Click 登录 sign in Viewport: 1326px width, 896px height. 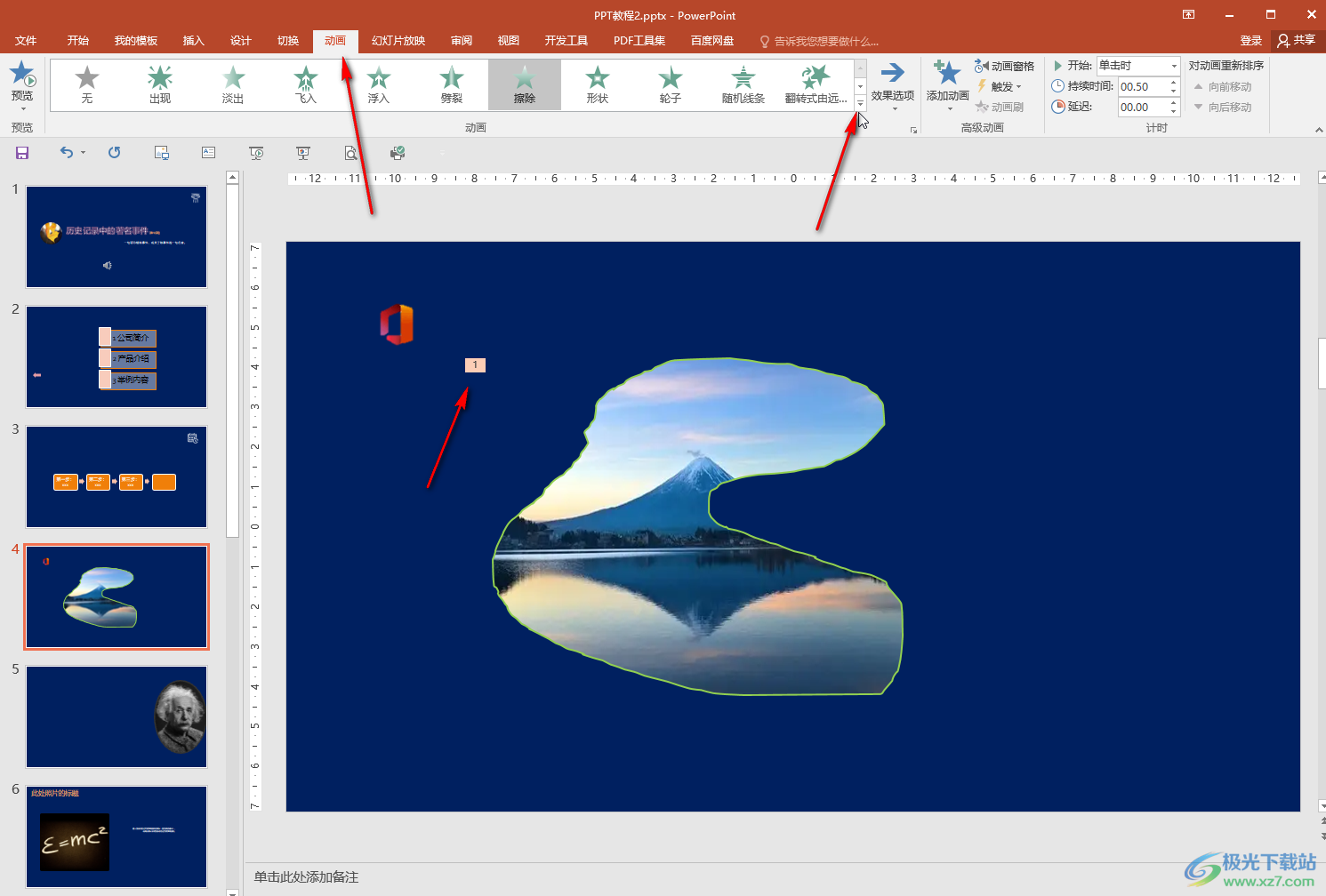coord(1251,41)
